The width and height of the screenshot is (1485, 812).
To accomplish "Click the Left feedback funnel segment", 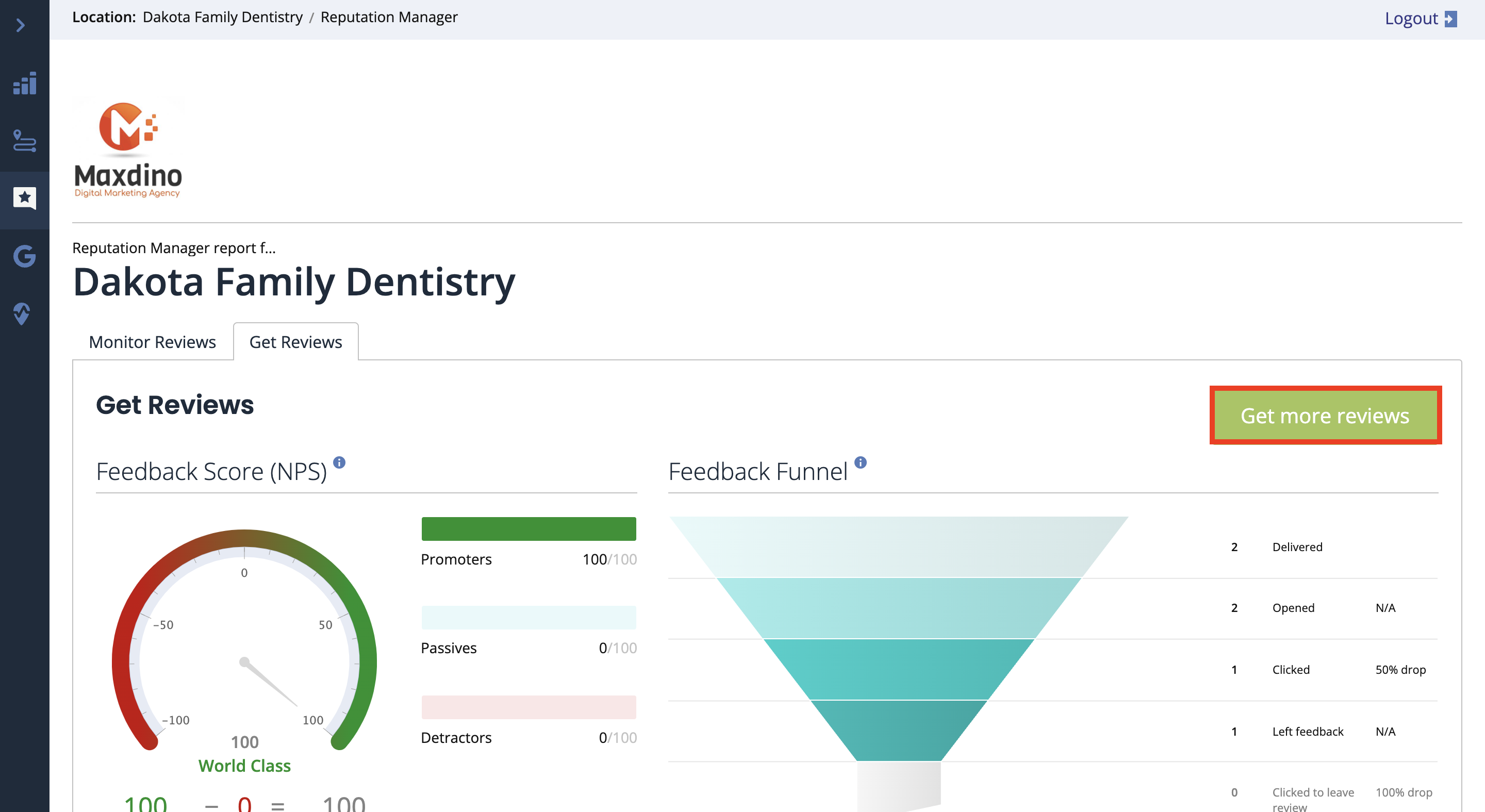I will tap(898, 731).
